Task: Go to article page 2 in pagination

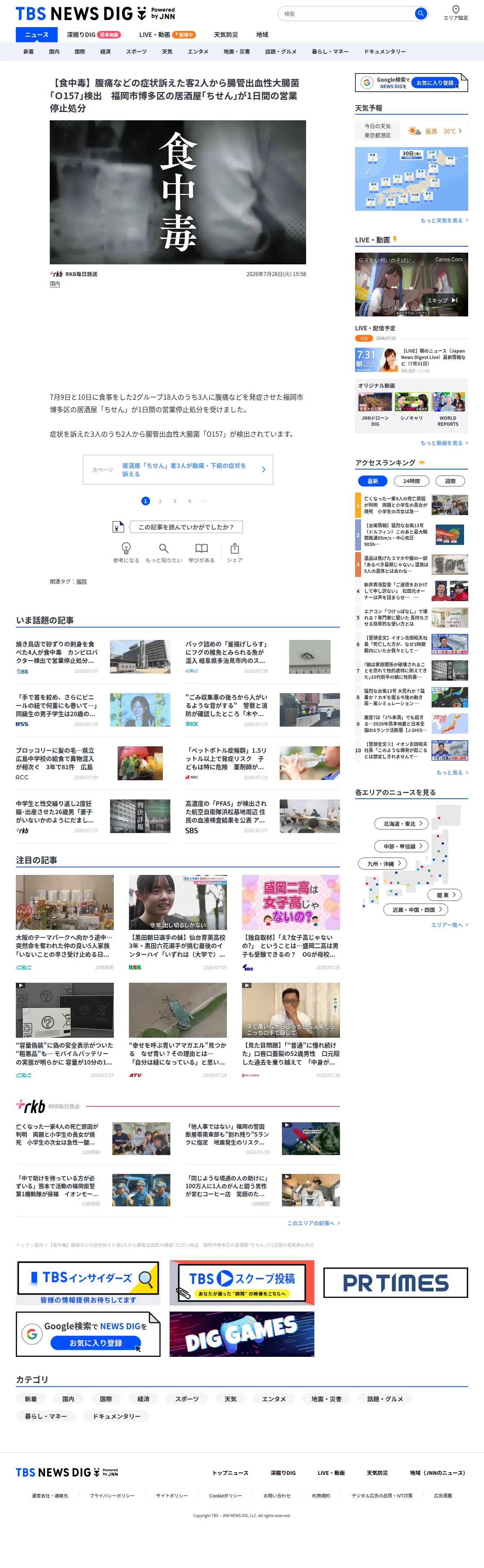Action: pos(160,501)
